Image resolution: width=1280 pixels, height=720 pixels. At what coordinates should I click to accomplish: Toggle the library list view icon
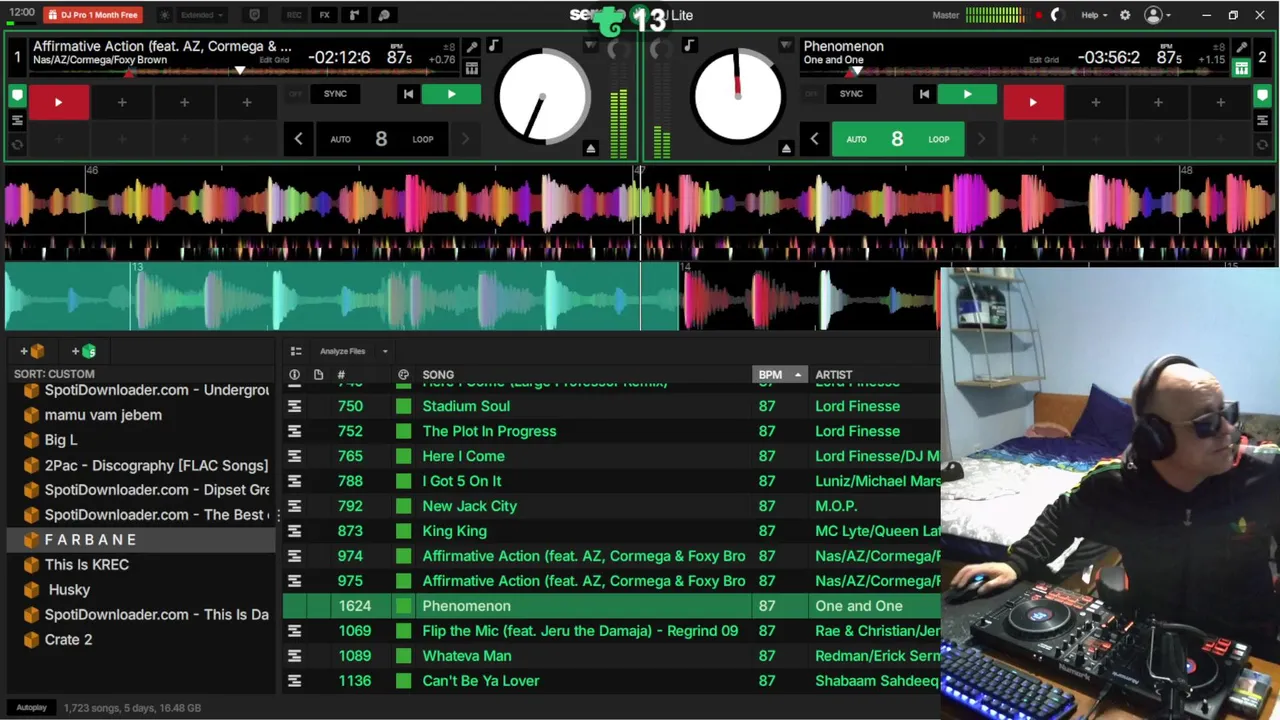(296, 351)
